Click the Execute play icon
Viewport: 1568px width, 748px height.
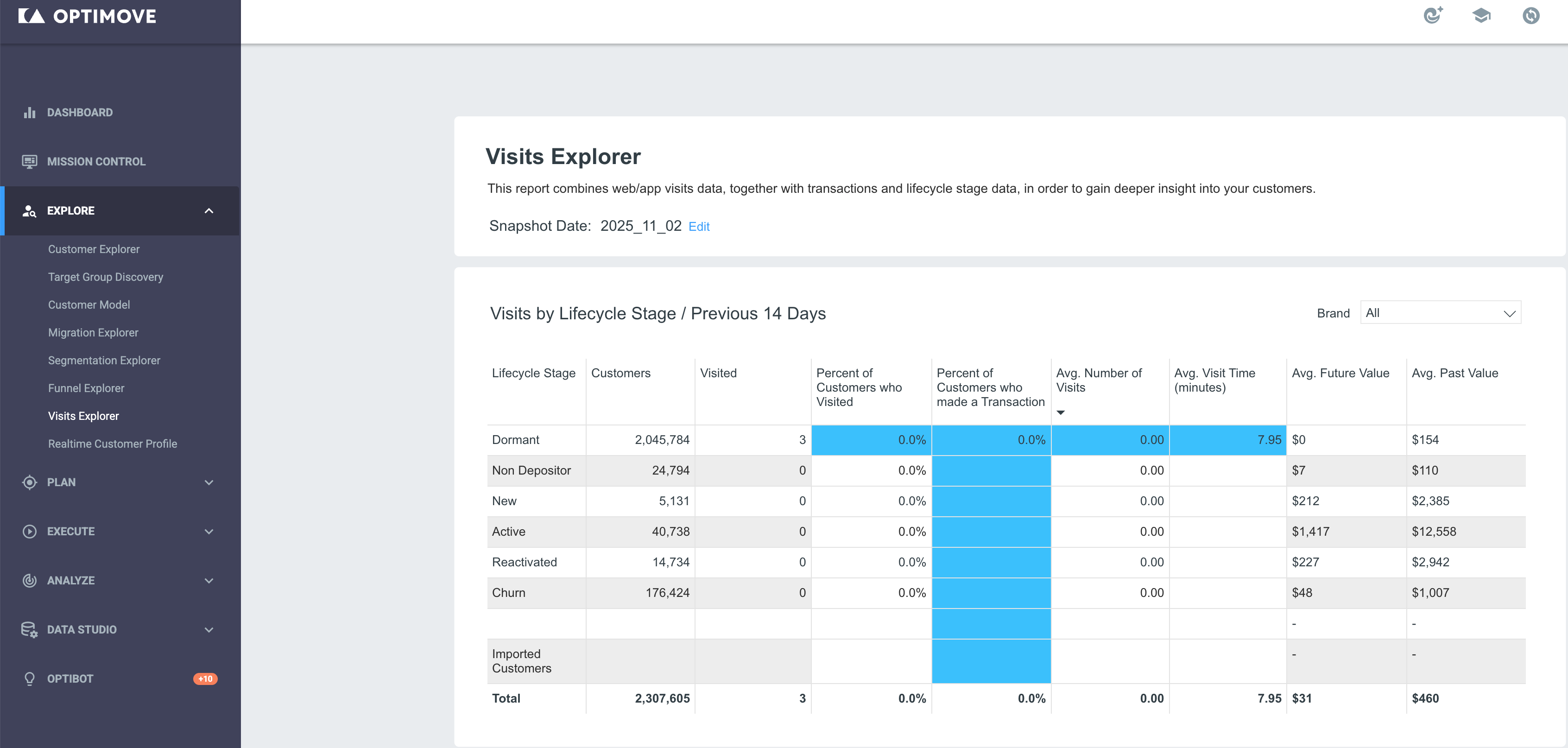pyautogui.click(x=29, y=531)
